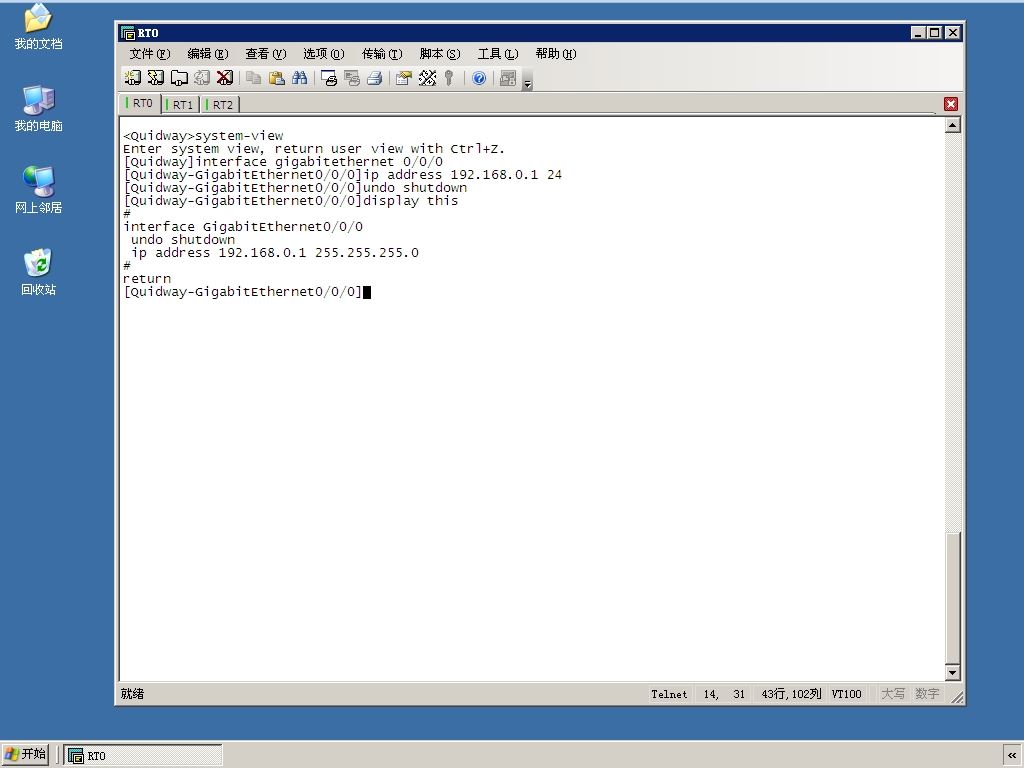This screenshot has height=768, width=1024.
Task: Click the gray key toolbar icon
Action: (449, 78)
